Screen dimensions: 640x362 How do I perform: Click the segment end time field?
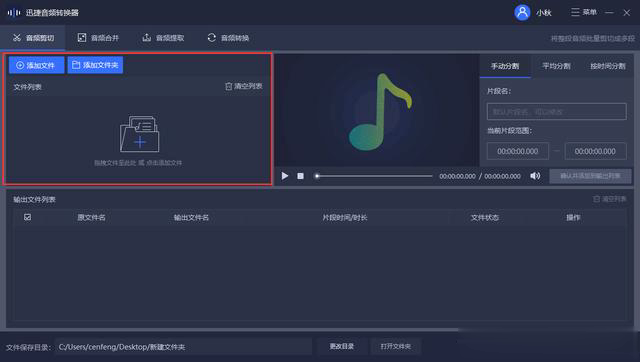(595, 151)
